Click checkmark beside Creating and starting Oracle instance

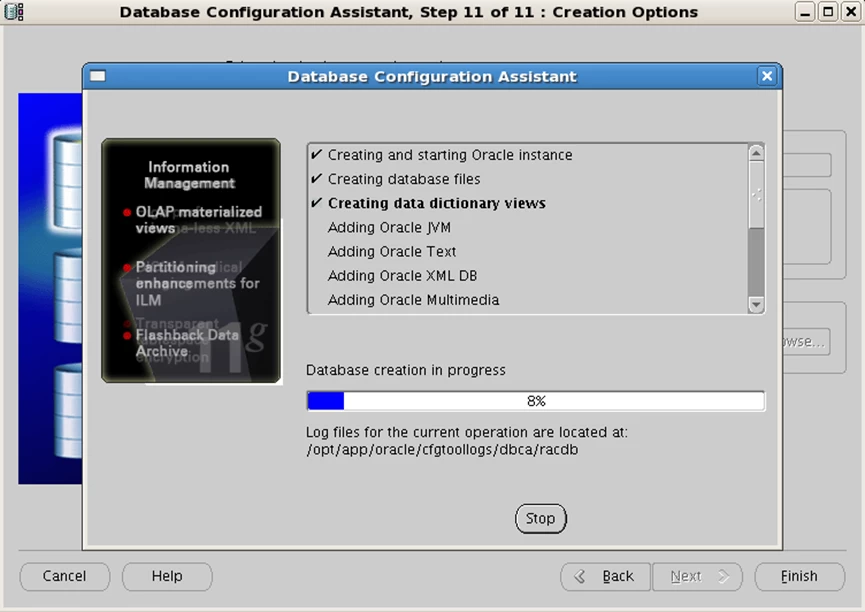tap(316, 155)
